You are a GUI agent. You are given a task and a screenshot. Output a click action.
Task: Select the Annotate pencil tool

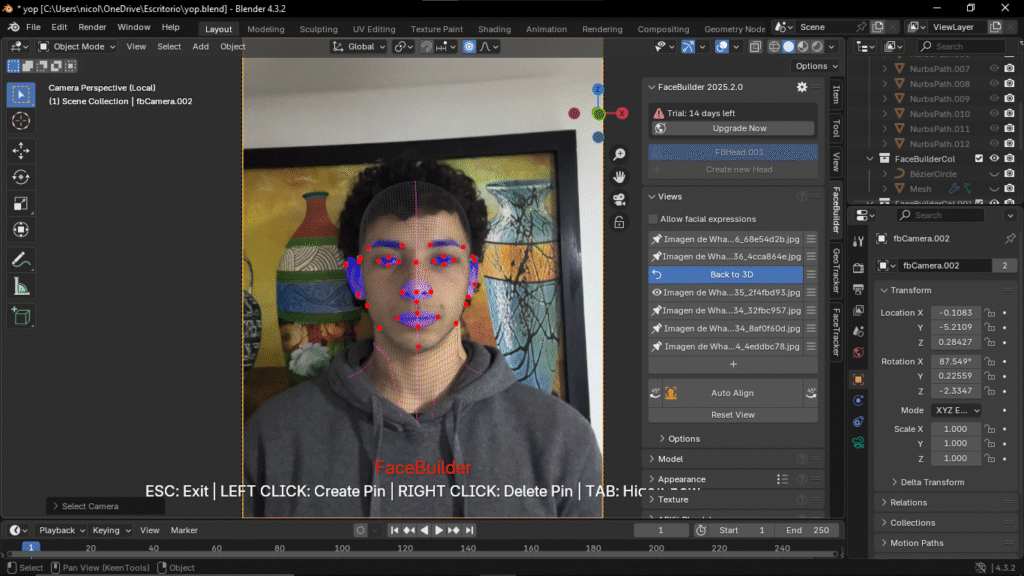(21, 259)
